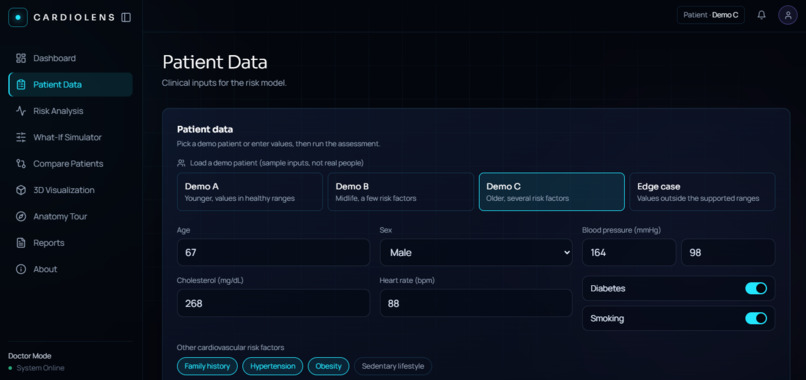Click the systolic pressure field 164
The image size is (806, 380).
(x=629, y=252)
